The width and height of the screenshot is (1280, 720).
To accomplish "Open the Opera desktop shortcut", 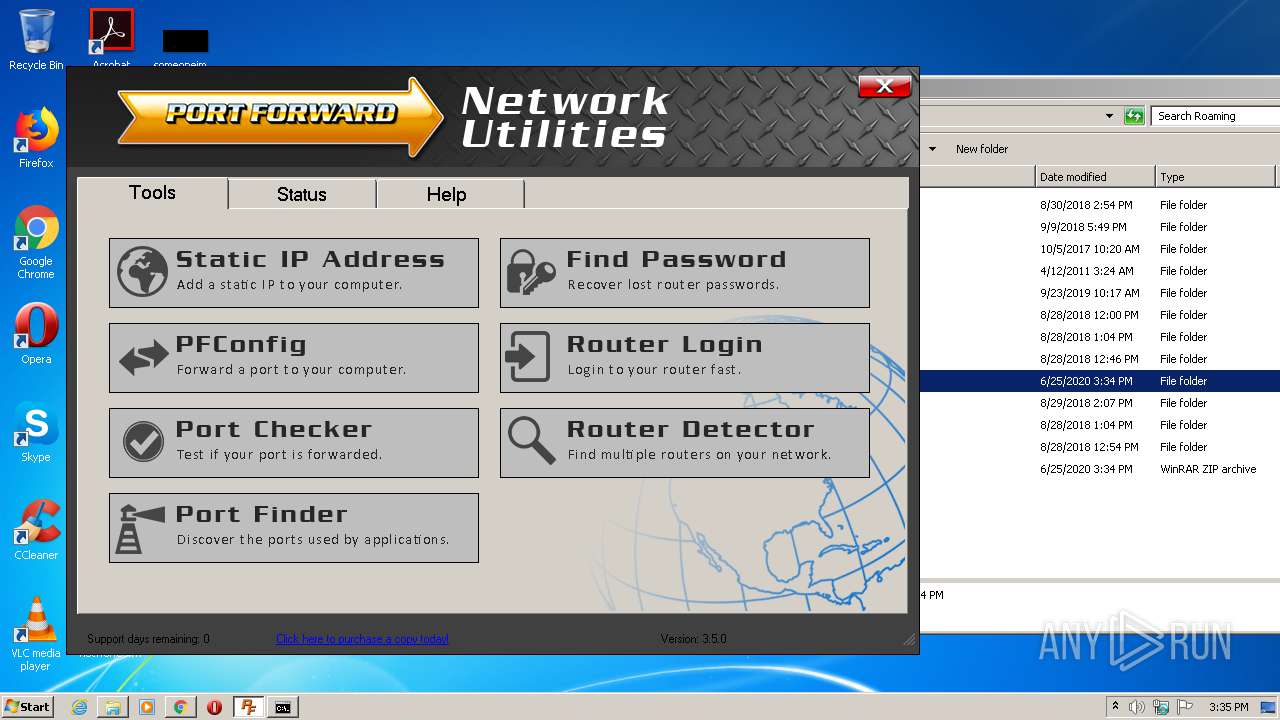I will pyautogui.click(x=36, y=334).
